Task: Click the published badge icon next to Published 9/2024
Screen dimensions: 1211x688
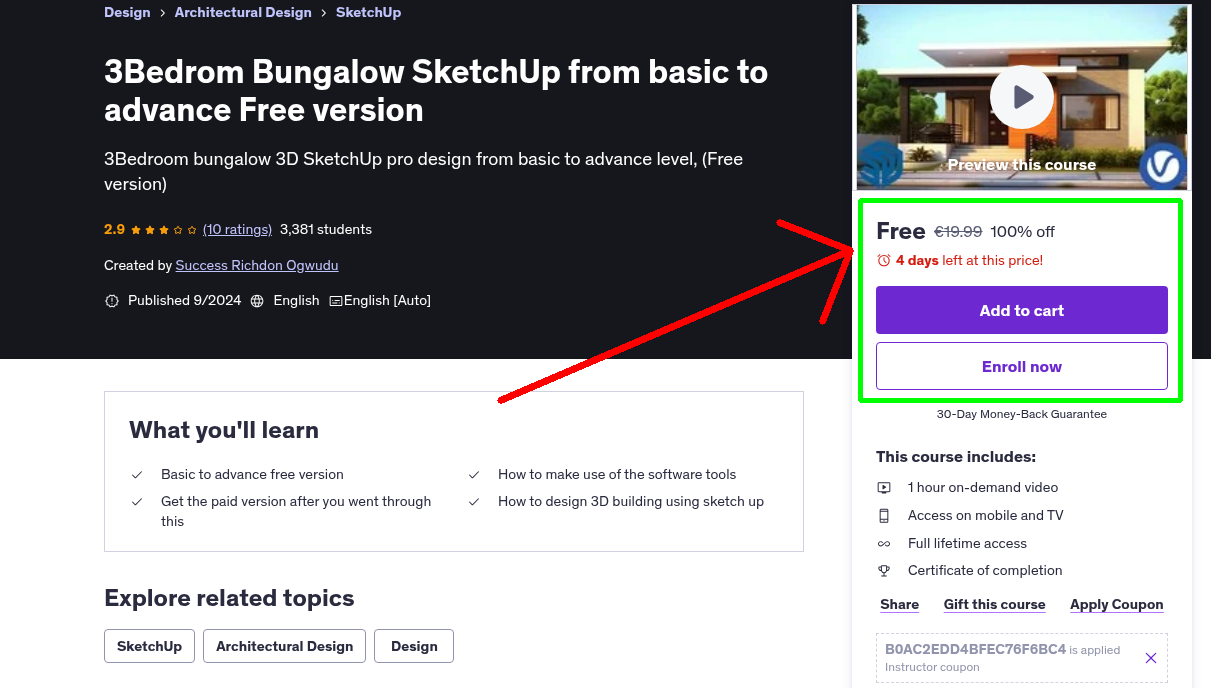Action: pos(112,301)
